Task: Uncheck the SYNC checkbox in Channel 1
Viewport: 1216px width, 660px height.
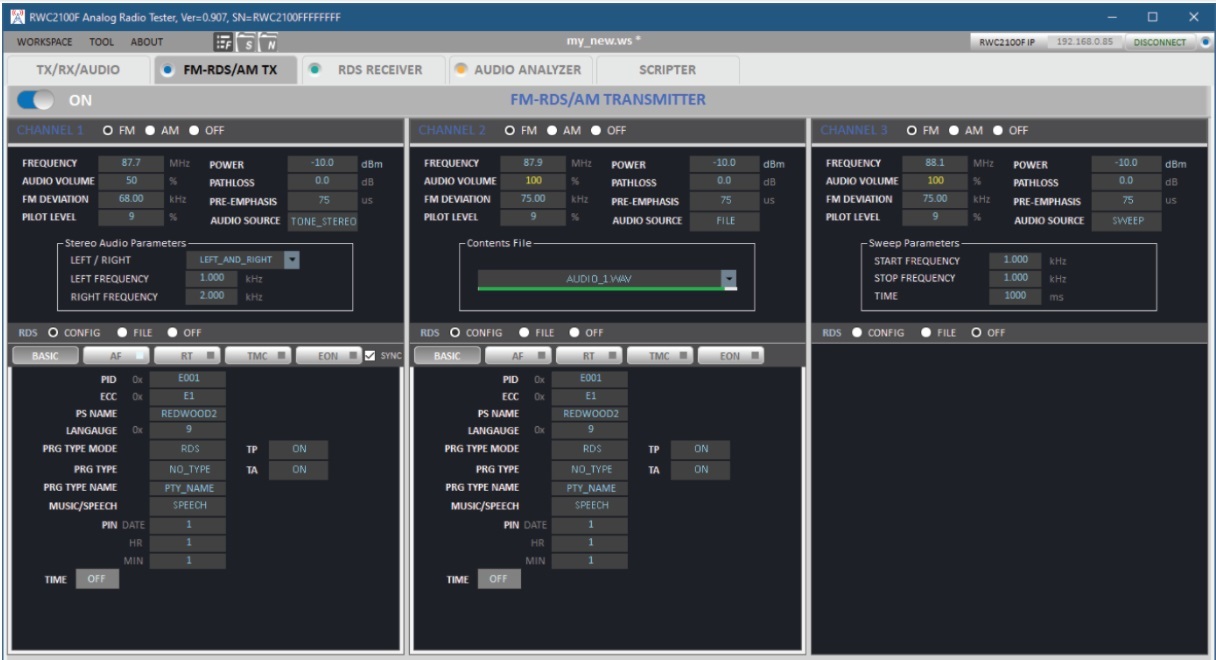Action: pos(370,355)
